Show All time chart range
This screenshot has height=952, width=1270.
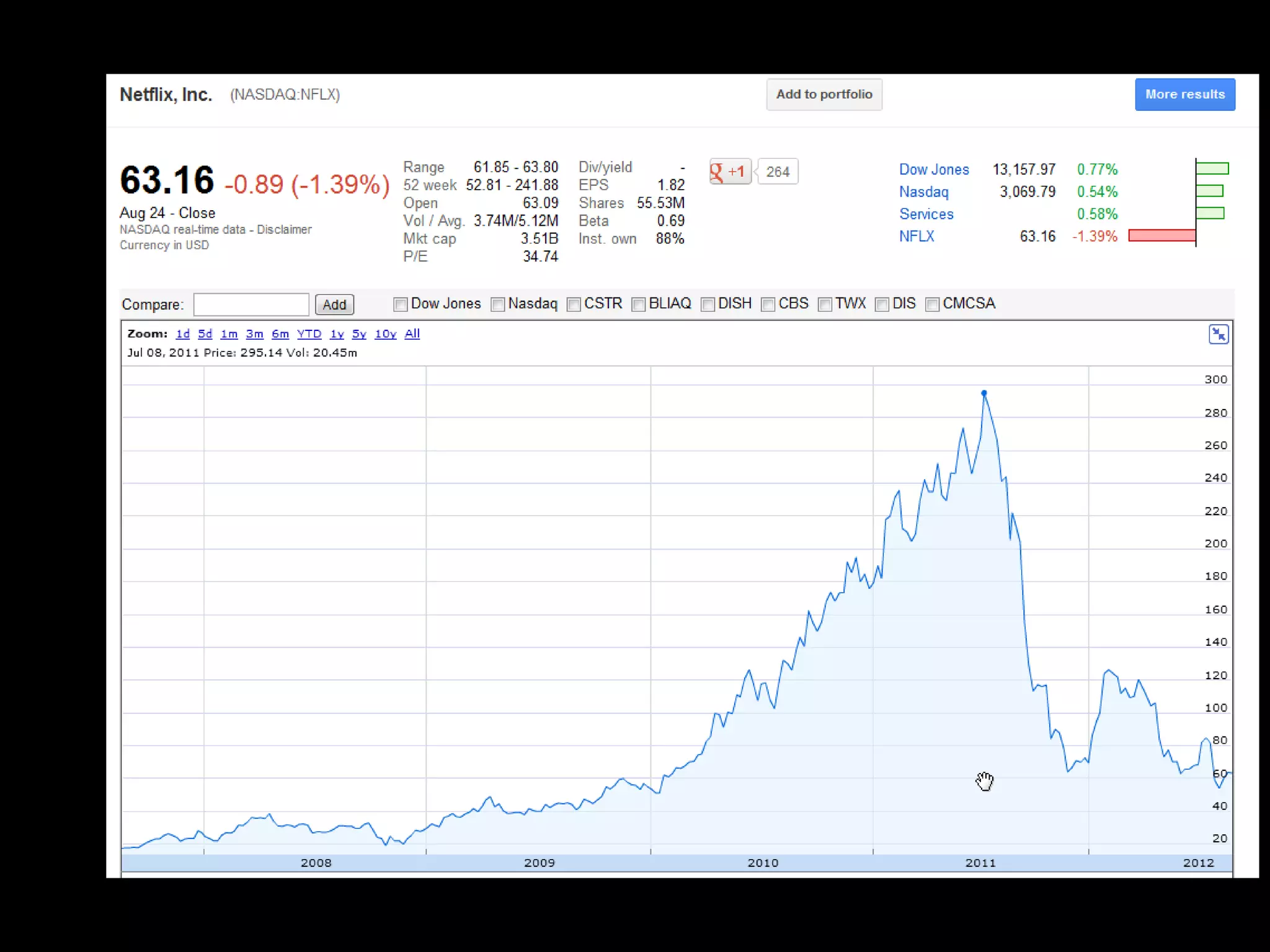(x=412, y=334)
